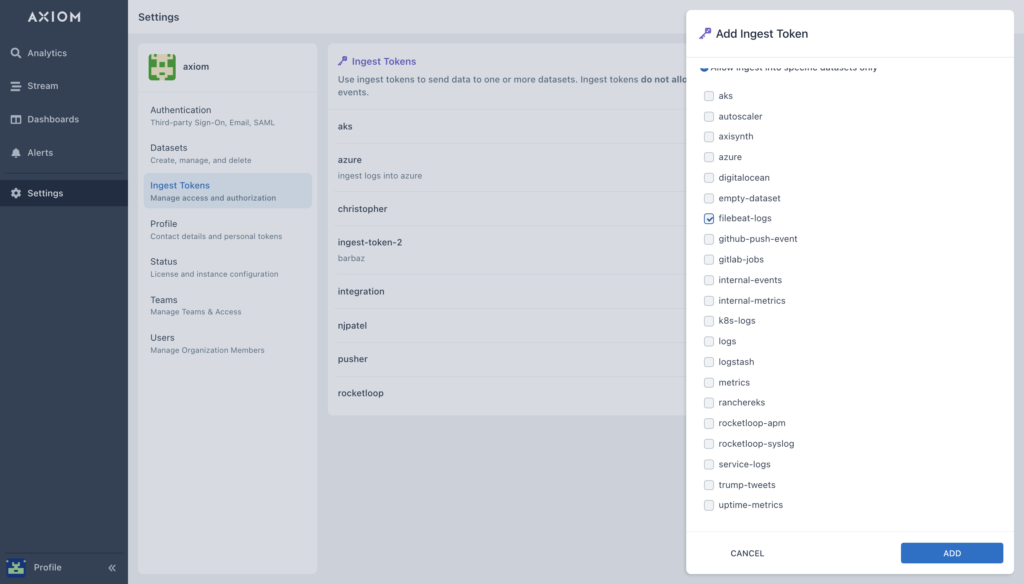
Task: Check the logs dataset checkbox
Action: pyautogui.click(x=709, y=342)
